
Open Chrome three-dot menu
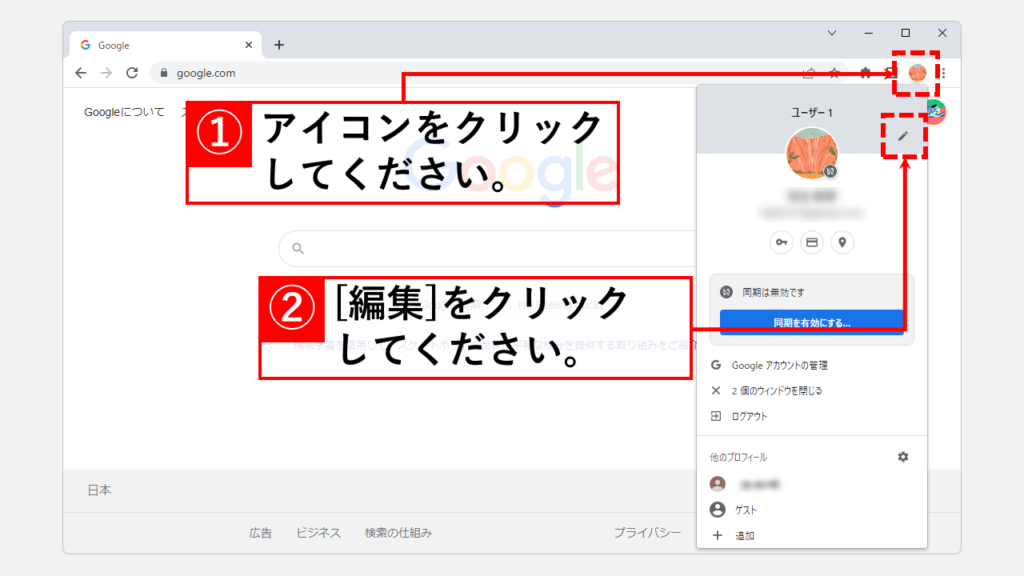pyautogui.click(x=943, y=73)
